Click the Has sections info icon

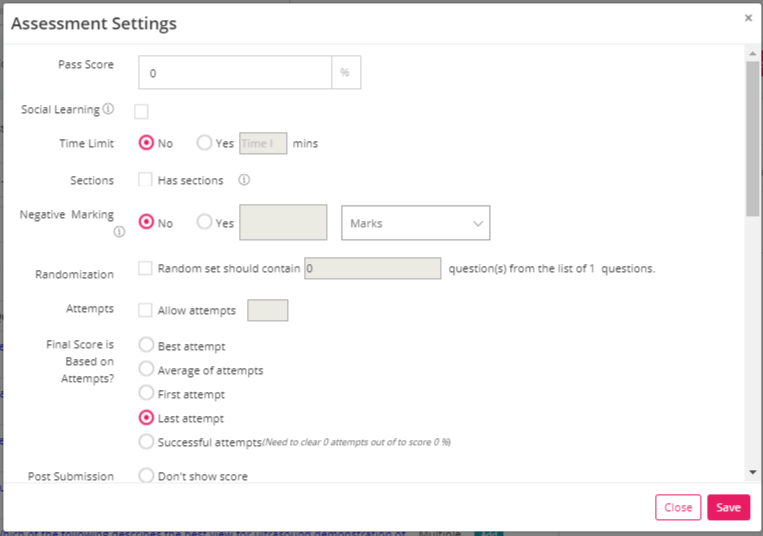tap(244, 180)
